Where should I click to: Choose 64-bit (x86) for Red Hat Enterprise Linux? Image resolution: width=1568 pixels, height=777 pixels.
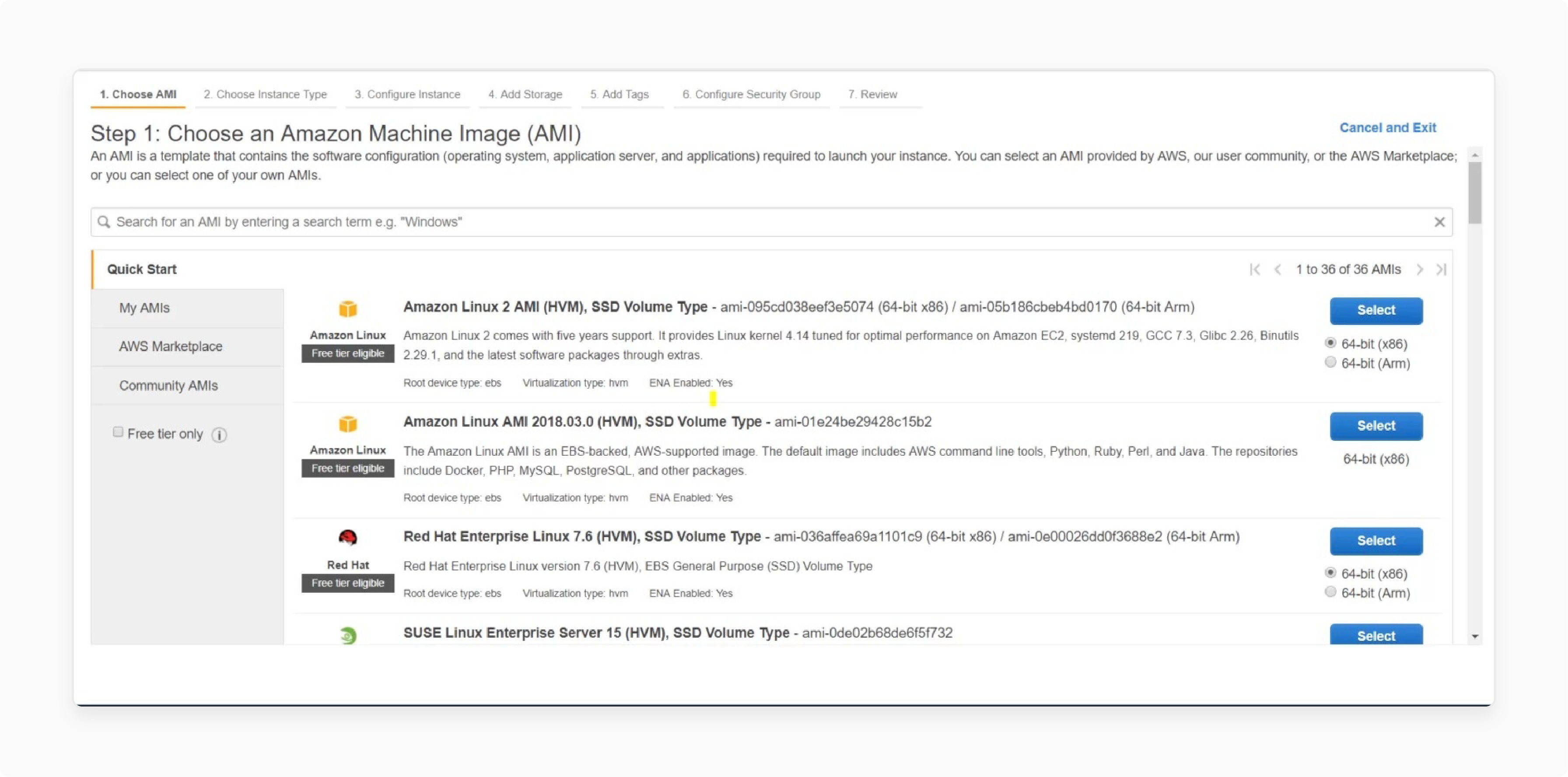(x=1330, y=573)
